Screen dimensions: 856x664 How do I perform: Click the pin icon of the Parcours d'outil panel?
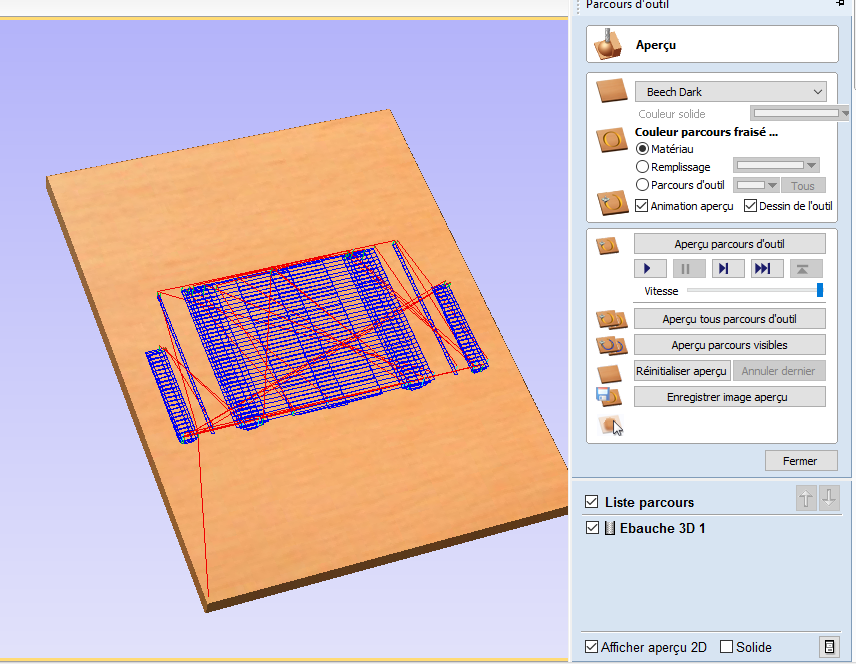click(841, 4)
